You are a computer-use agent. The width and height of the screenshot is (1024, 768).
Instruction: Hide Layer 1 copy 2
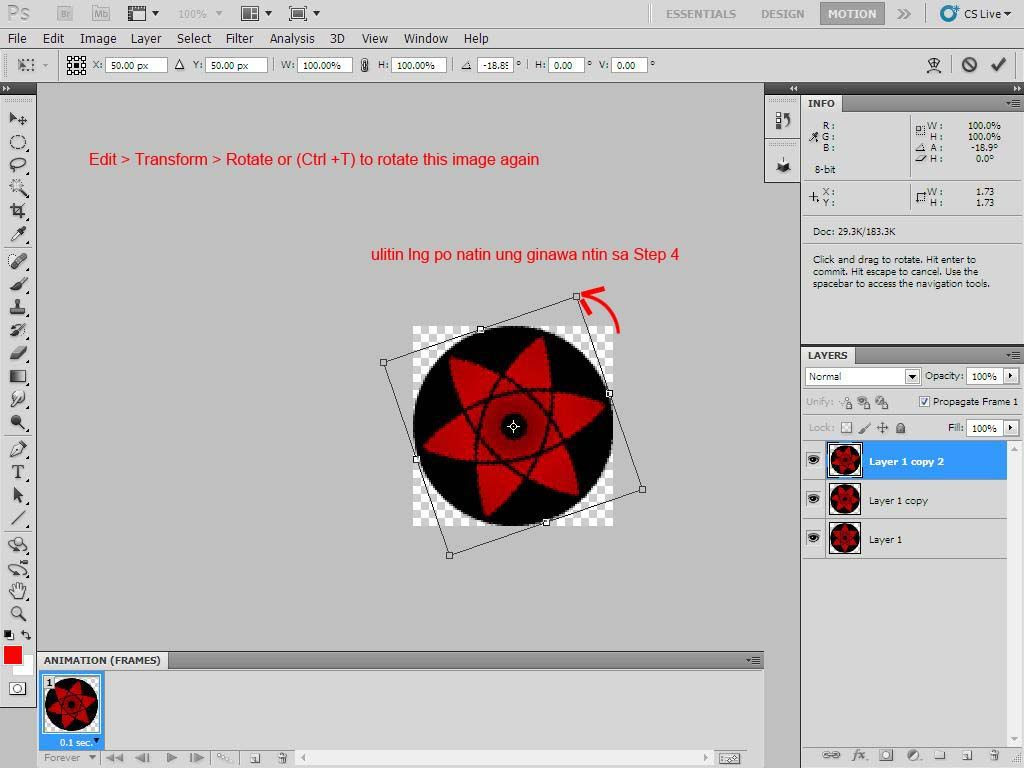[813, 460]
